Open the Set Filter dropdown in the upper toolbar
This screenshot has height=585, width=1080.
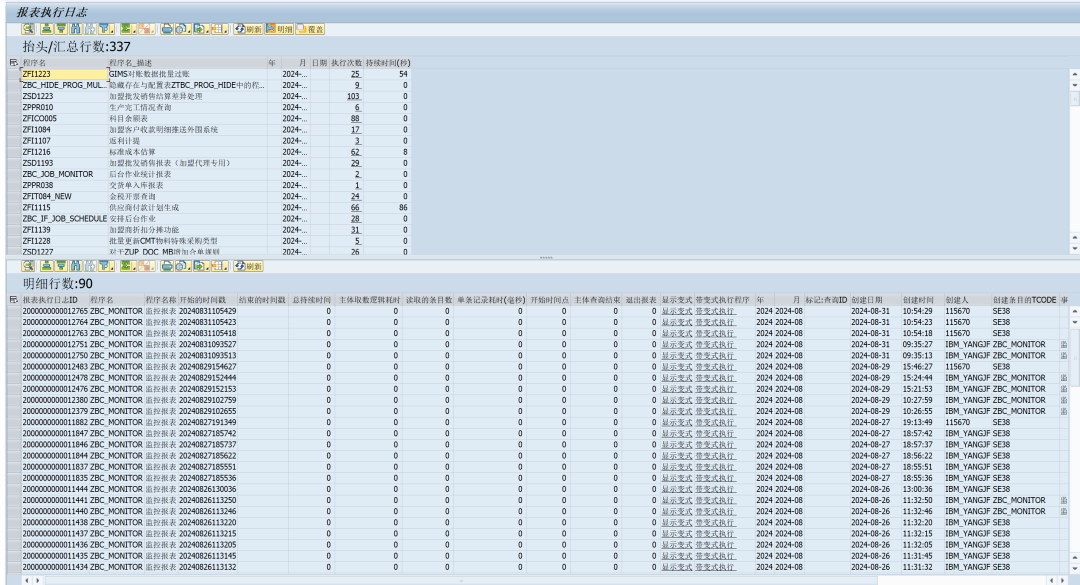[x=106, y=29]
